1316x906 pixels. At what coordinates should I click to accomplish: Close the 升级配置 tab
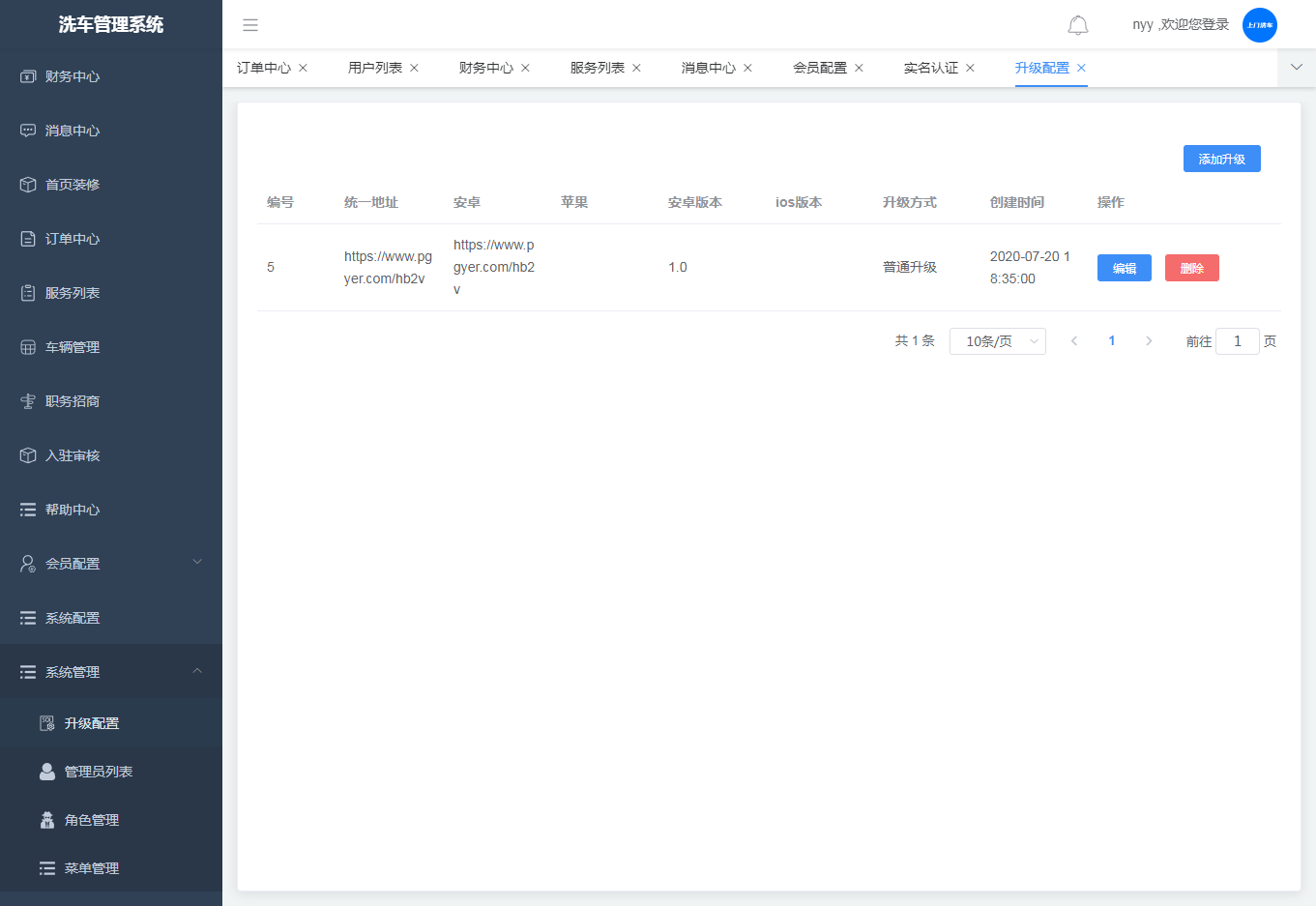click(1081, 68)
